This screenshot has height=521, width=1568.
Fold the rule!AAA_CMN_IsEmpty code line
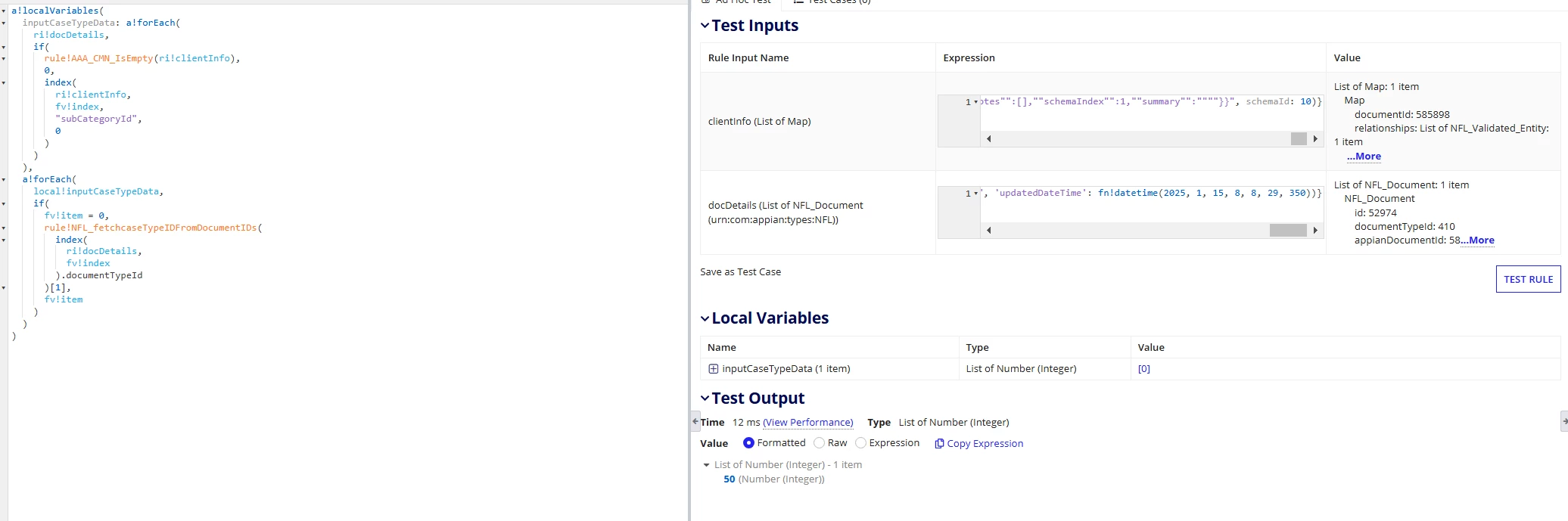click(x=4, y=59)
